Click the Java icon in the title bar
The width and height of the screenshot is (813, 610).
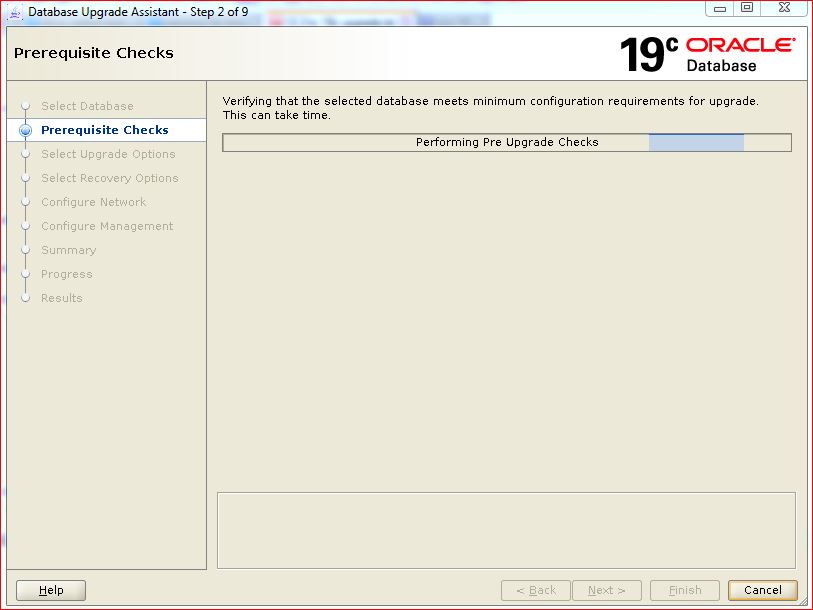15,12
